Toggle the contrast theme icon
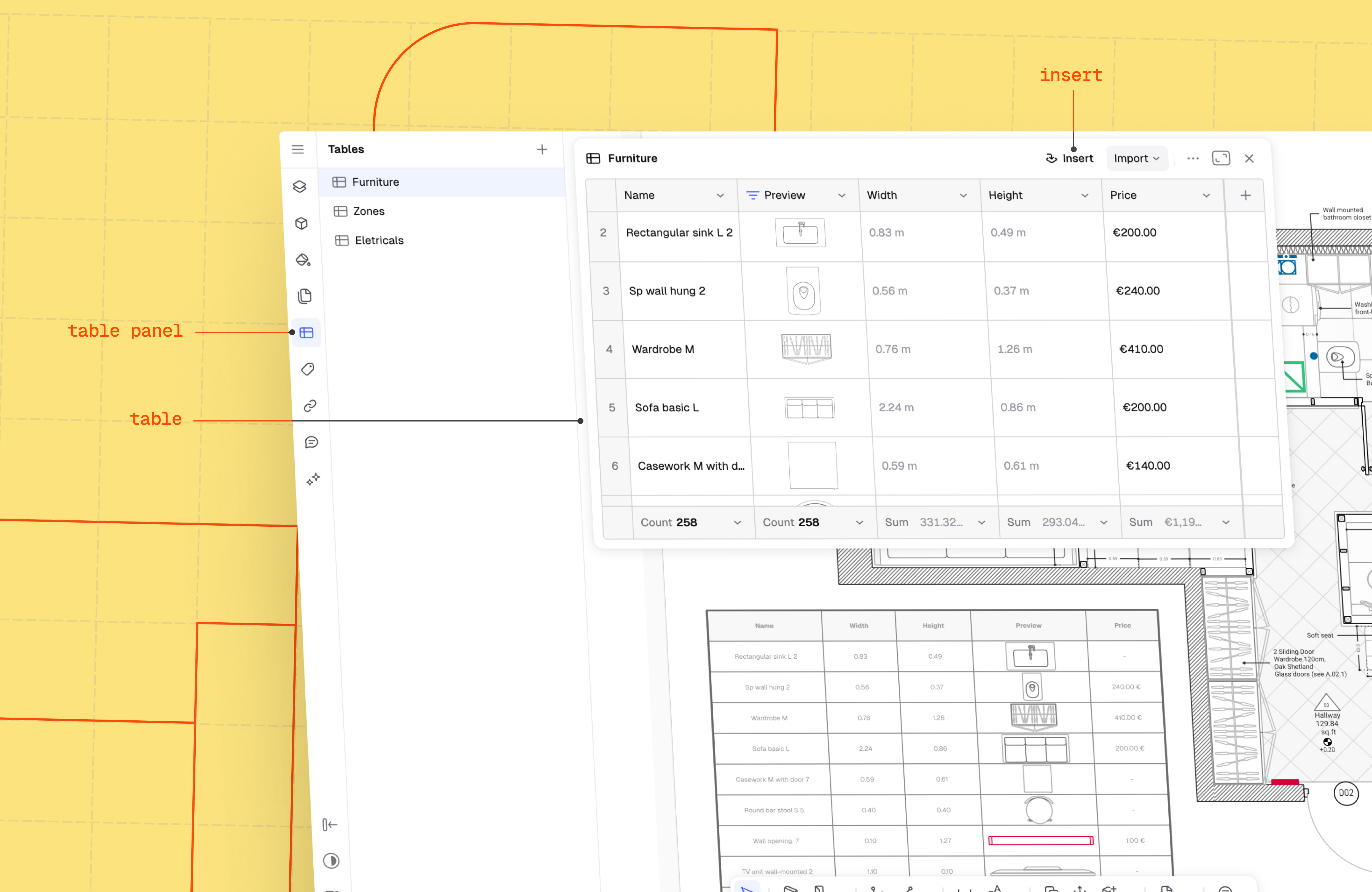The height and width of the screenshot is (892, 1372). click(x=331, y=861)
